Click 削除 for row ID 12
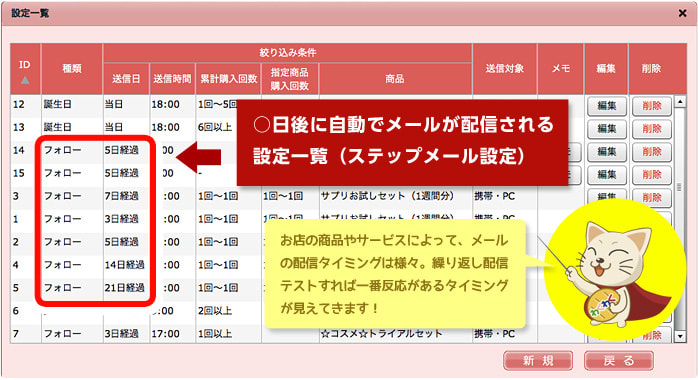This screenshot has width=698, height=380. coord(652,106)
